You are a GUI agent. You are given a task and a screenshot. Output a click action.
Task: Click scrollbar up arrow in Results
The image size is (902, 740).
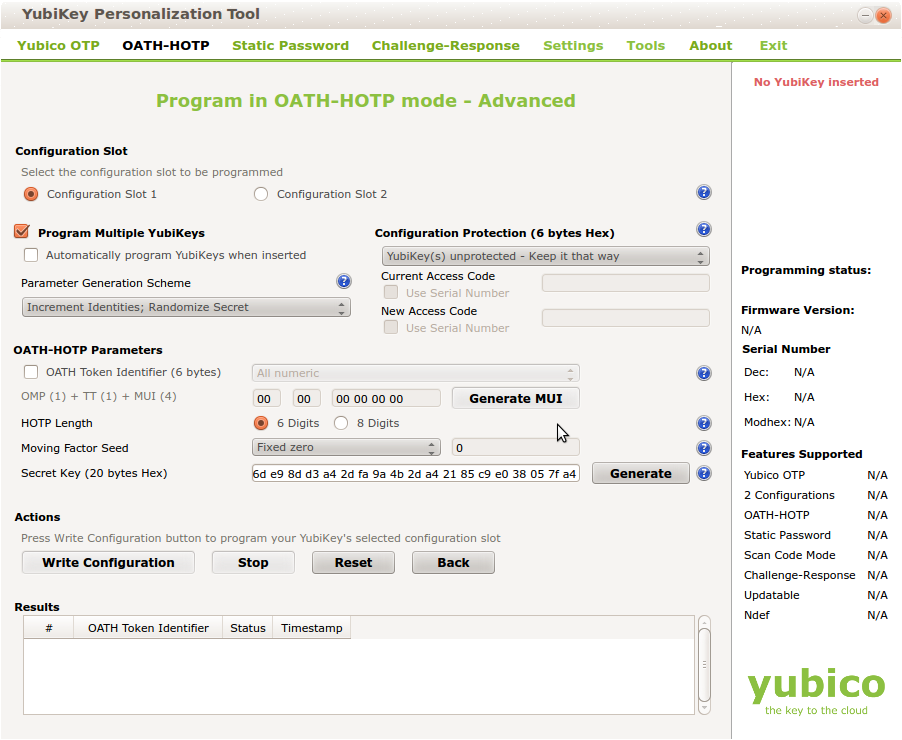704,622
